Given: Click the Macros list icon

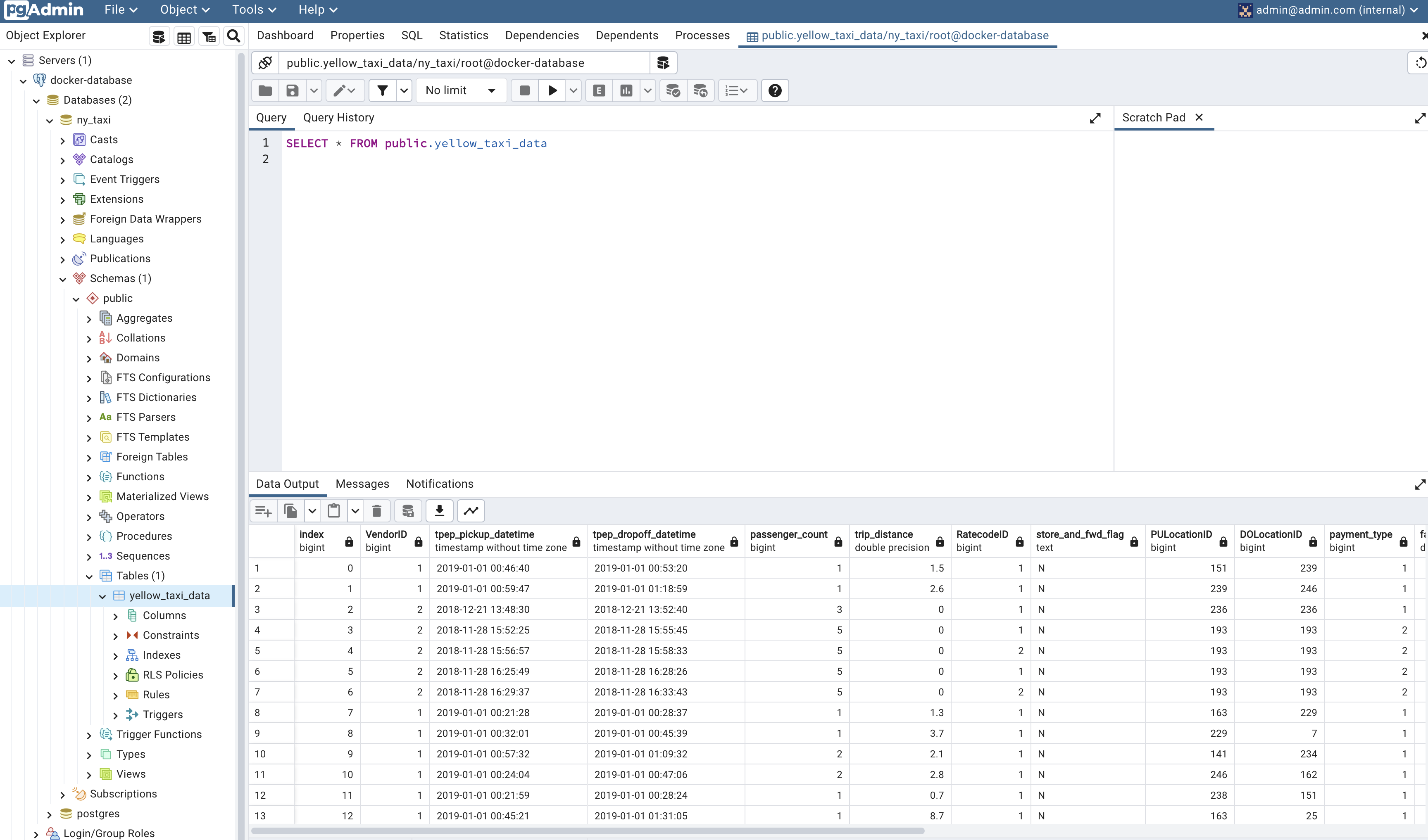Looking at the screenshot, I should click(x=737, y=90).
